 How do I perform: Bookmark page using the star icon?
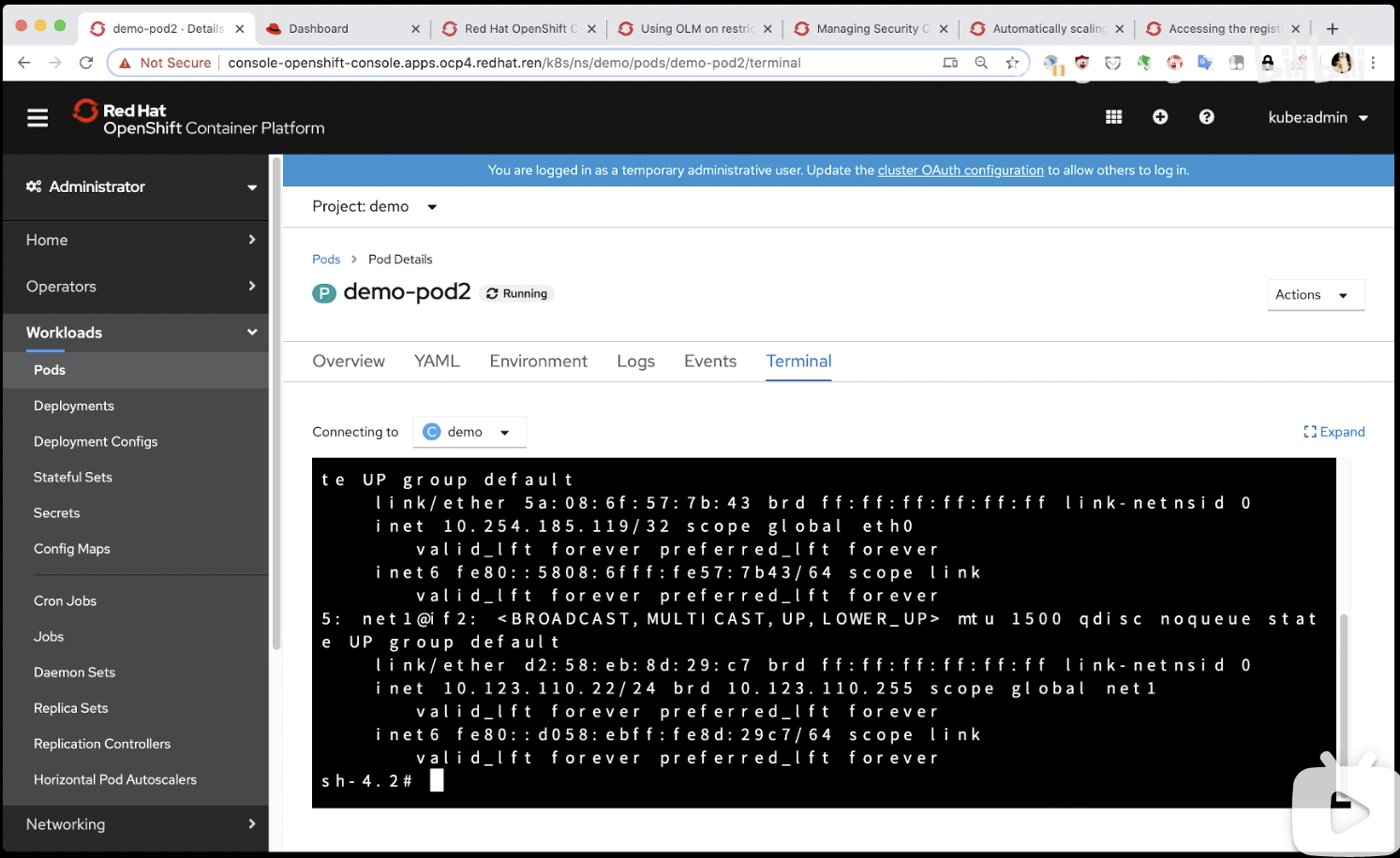(1012, 63)
